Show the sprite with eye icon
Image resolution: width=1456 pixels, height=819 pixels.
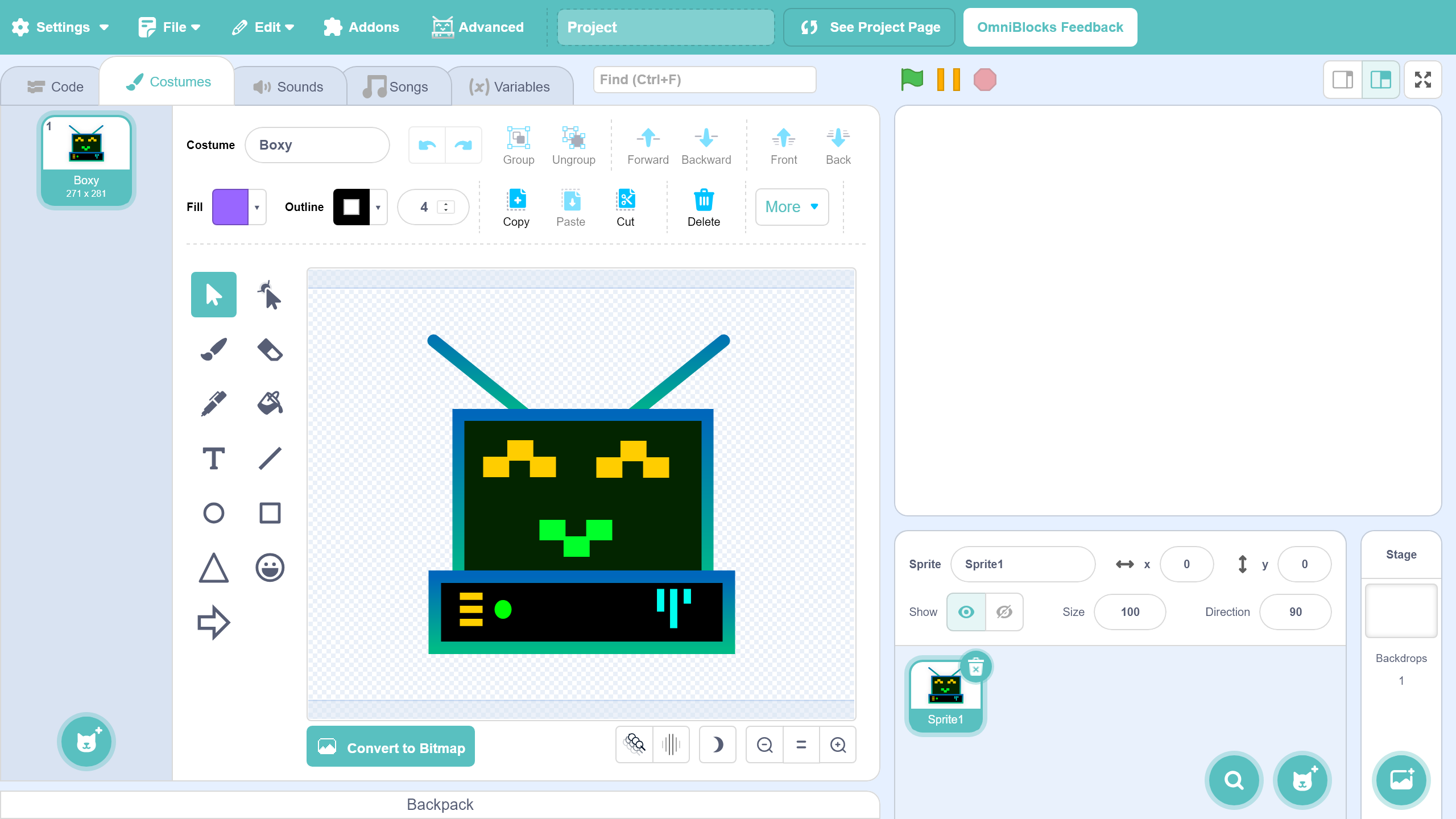[x=966, y=612]
